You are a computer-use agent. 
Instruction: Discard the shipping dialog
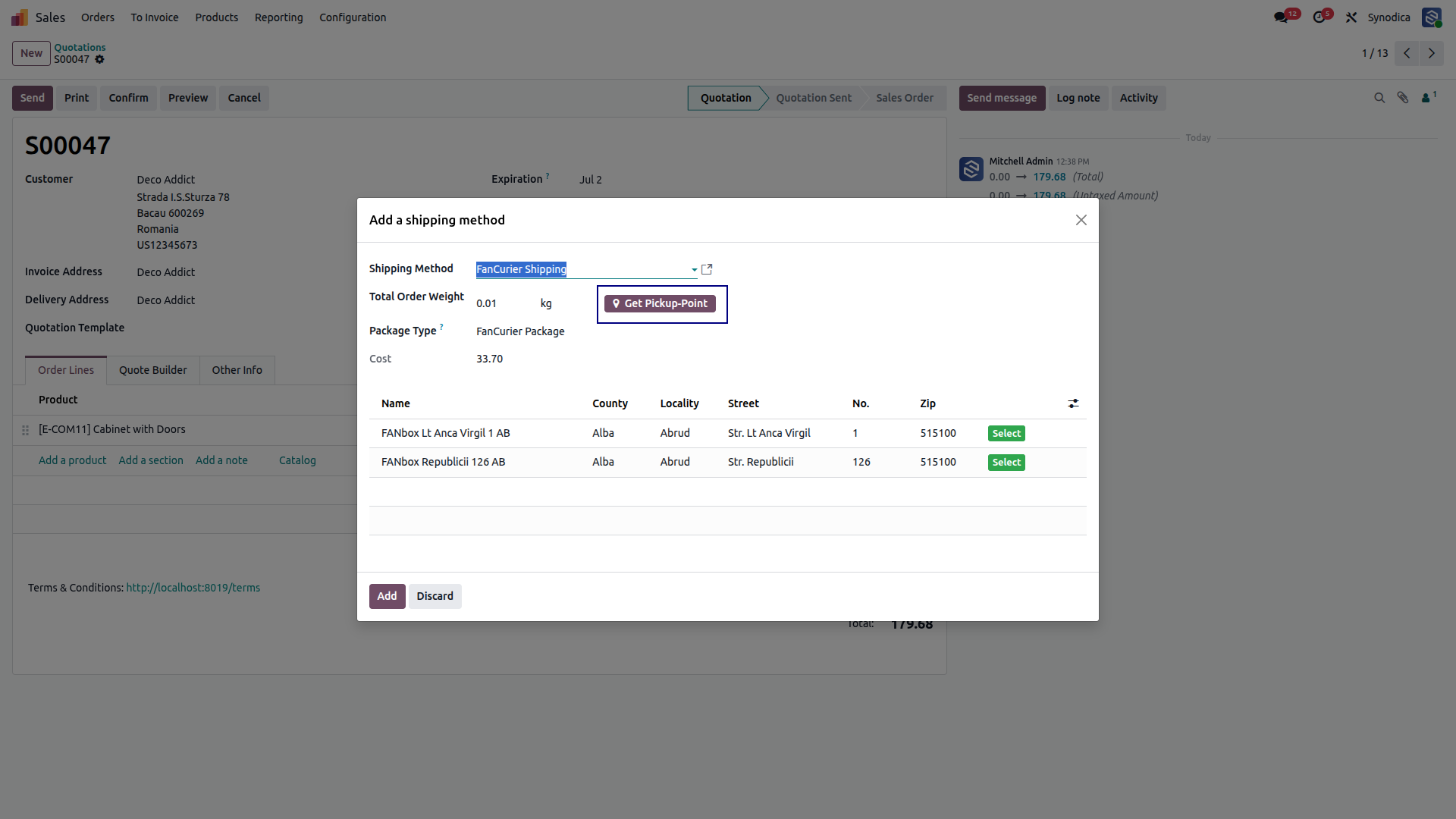[435, 596]
